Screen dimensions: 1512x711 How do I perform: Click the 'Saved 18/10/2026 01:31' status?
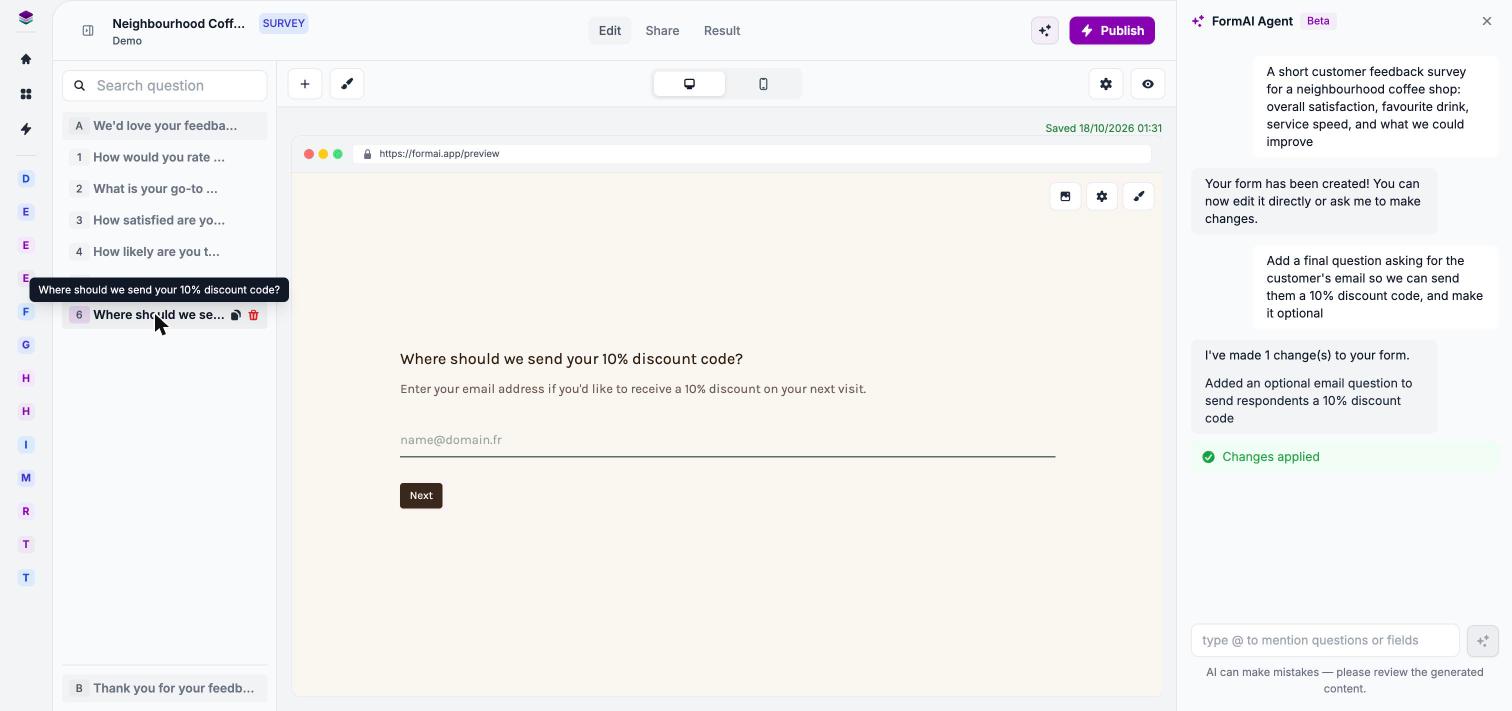click(x=1103, y=128)
